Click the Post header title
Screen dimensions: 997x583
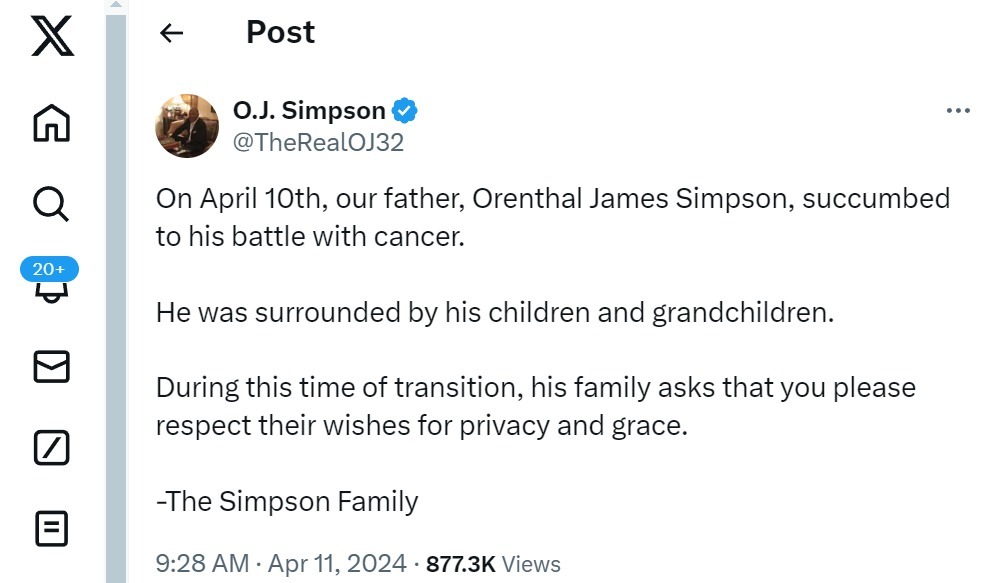point(280,32)
